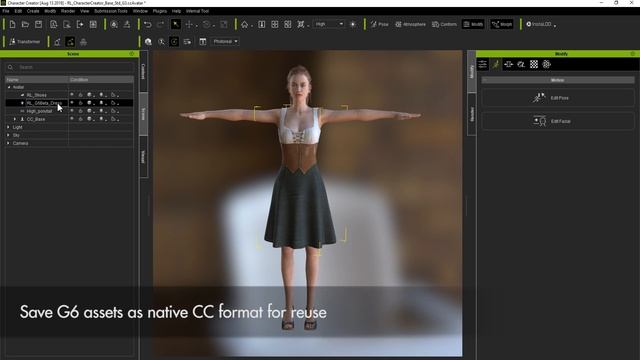
Task: Click the Save Project icon
Action: point(38,24)
